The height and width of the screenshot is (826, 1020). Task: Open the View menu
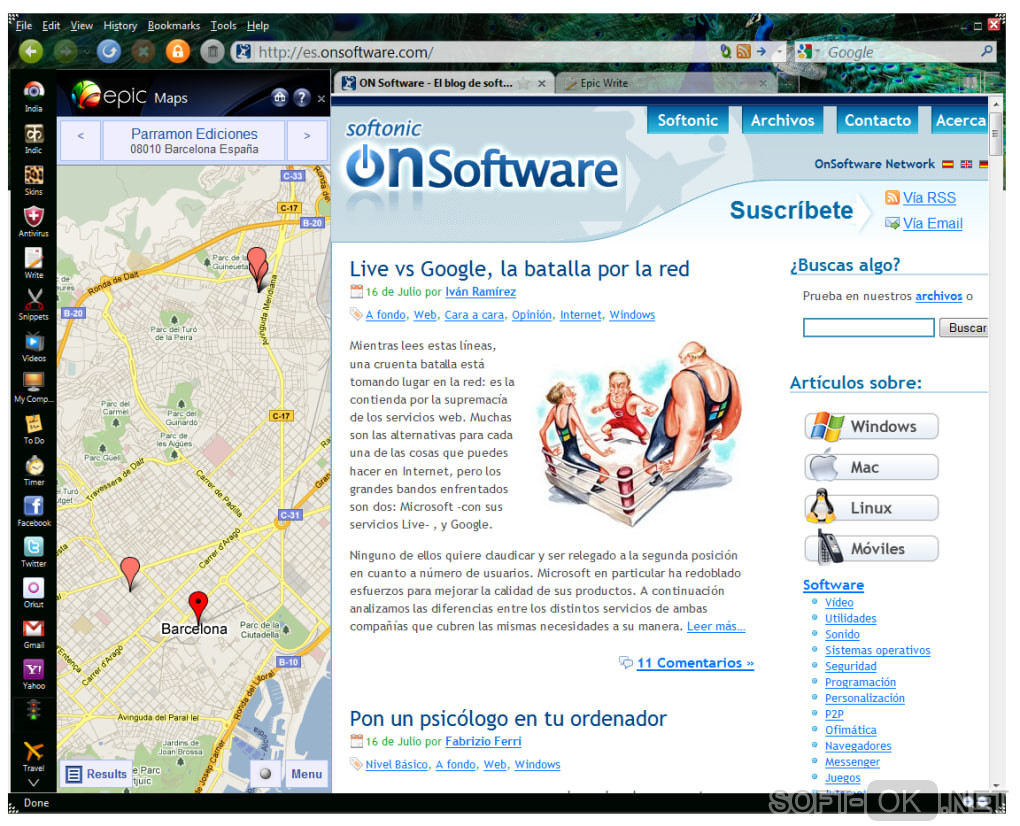coord(82,25)
